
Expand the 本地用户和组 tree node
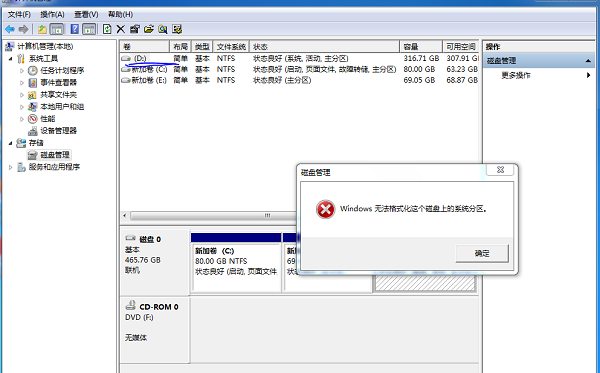(x=22, y=107)
